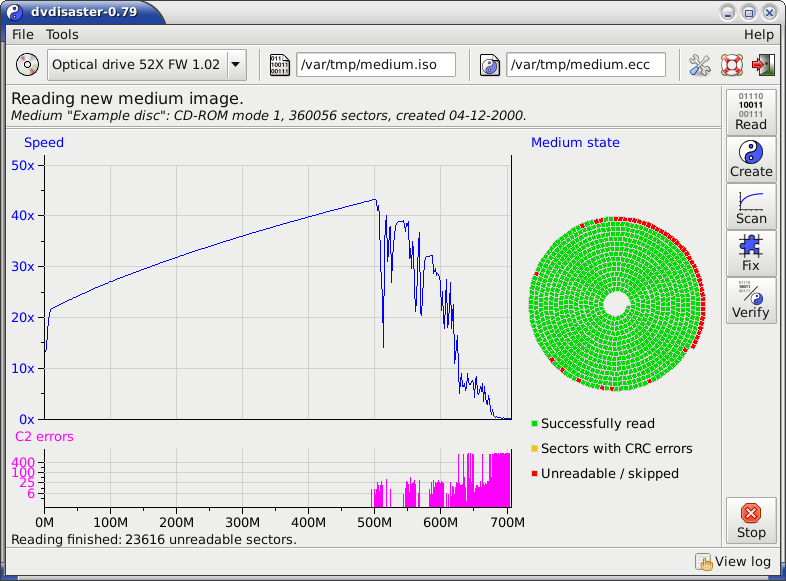Open help via the lifebuoy icon
786x581 pixels.
tap(730, 66)
